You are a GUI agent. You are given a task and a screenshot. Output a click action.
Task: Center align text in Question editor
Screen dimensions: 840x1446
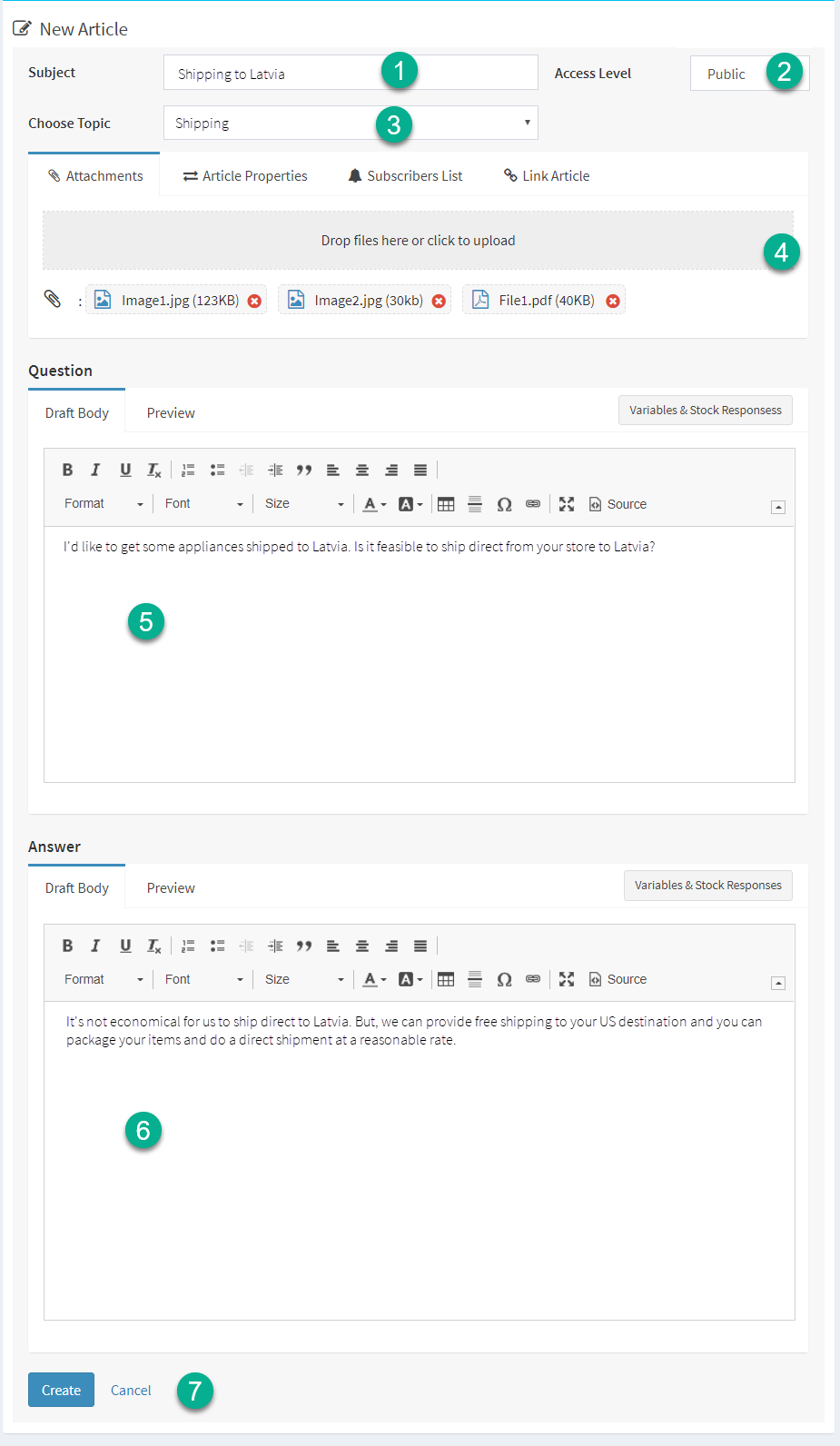tap(362, 470)
